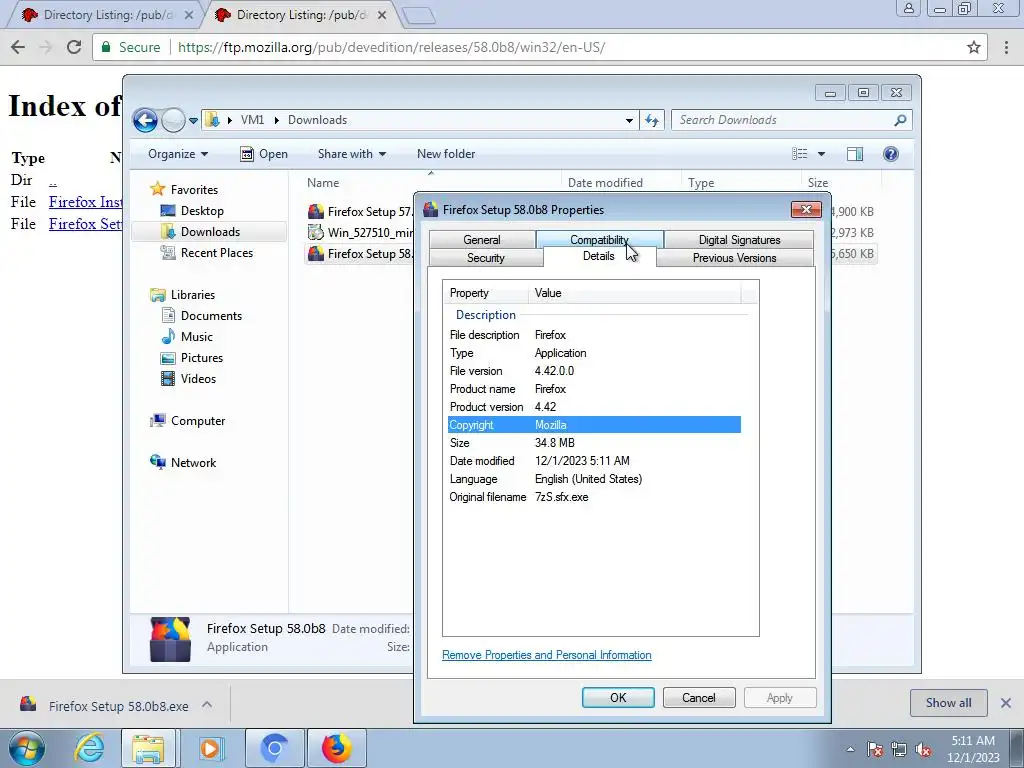Click the Chrome address bar URL
Image resolution: width=1024 pixels, height=768 pixels.
[391, 48]
